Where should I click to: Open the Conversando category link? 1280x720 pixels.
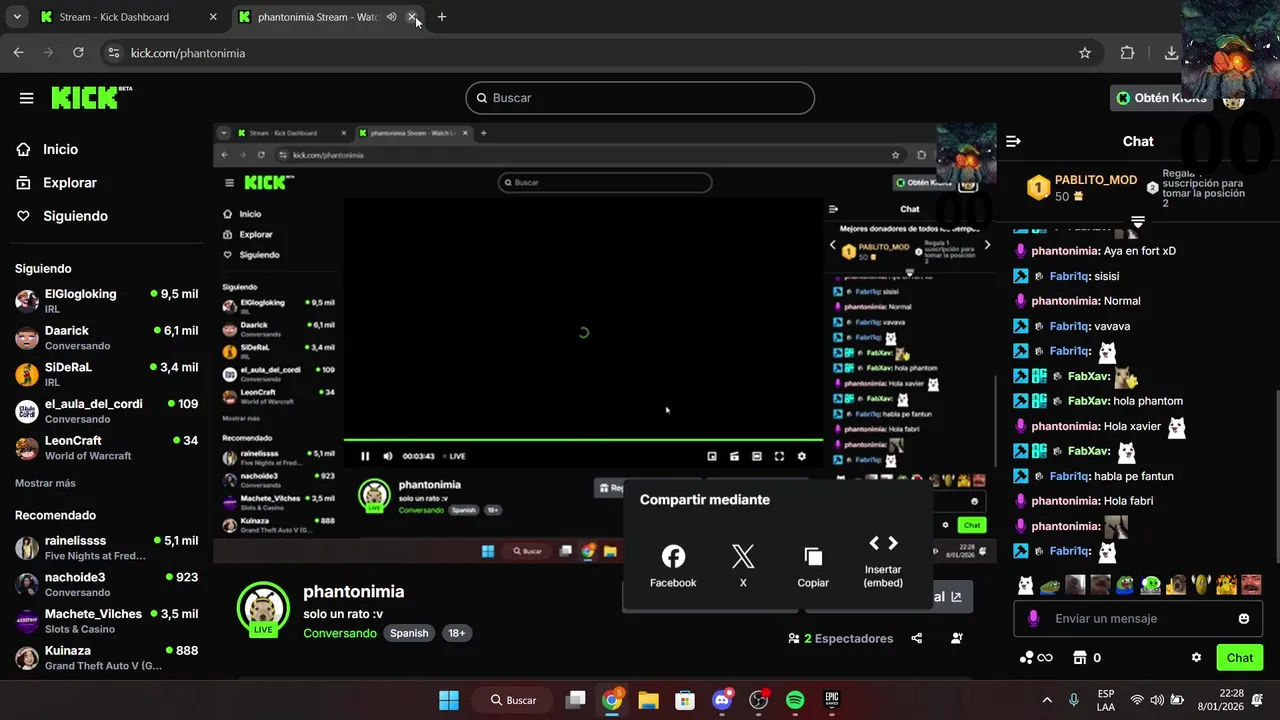point(340,633)
